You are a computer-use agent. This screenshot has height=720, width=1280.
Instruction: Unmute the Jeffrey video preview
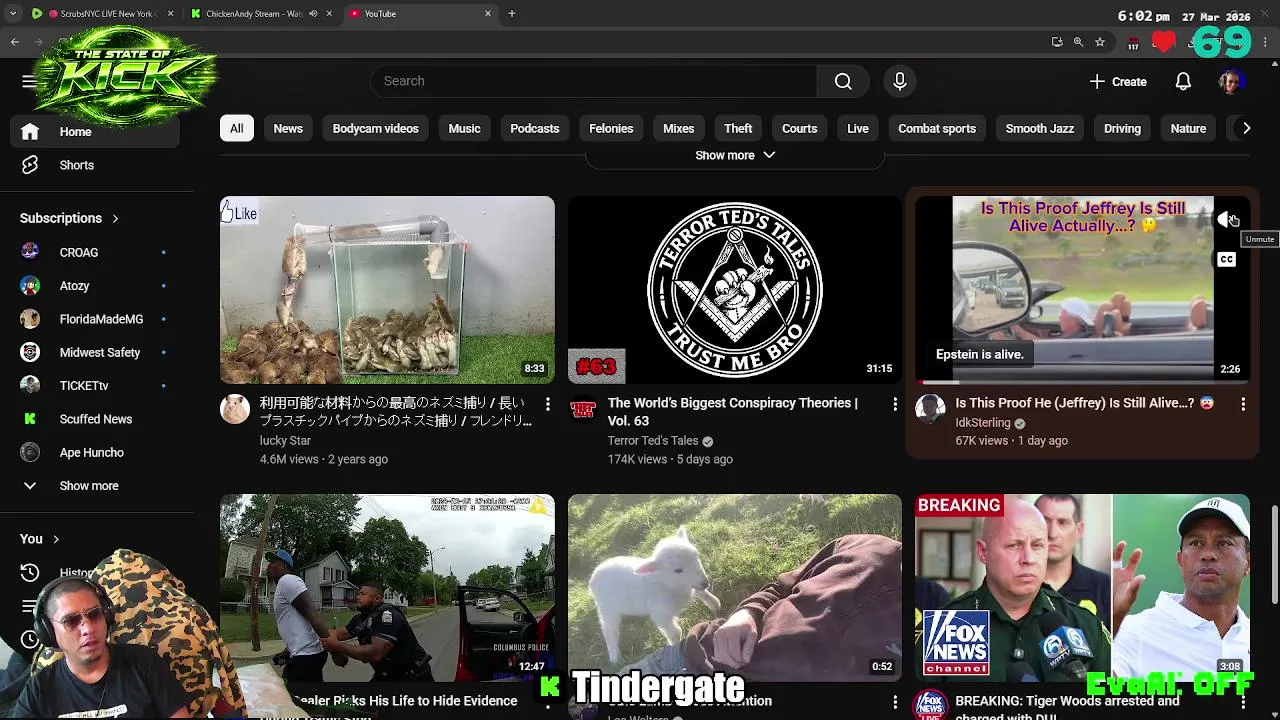click(1227, 220)
